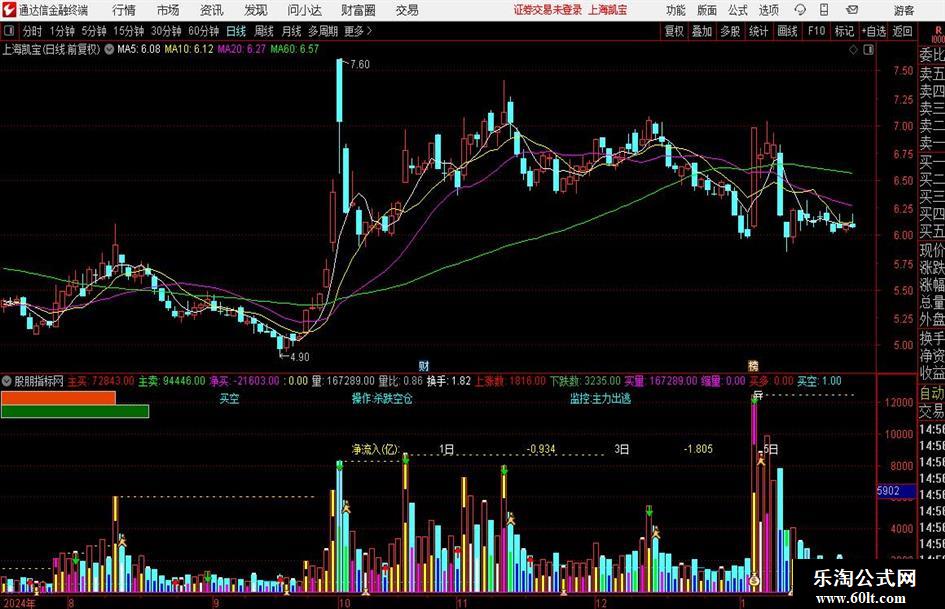Click the 换手: 1.82 turnover value

tap(448, 381)
